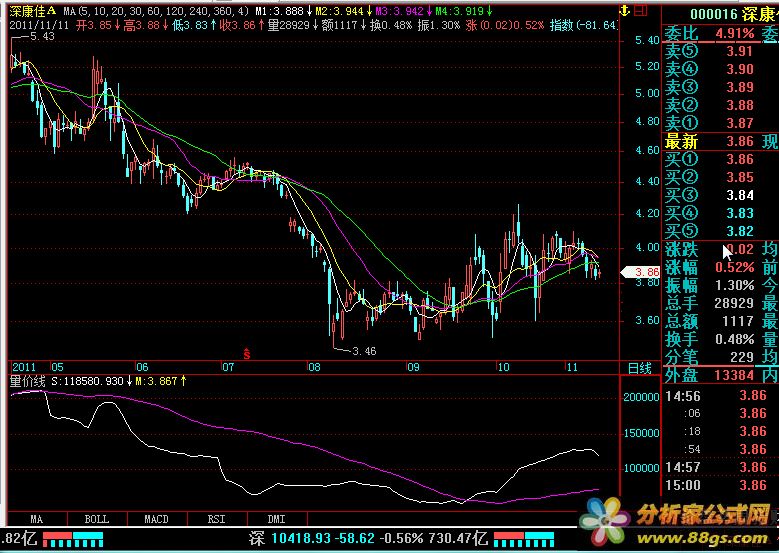
Task: Click the red window layout icon
Action: (642, 10)
